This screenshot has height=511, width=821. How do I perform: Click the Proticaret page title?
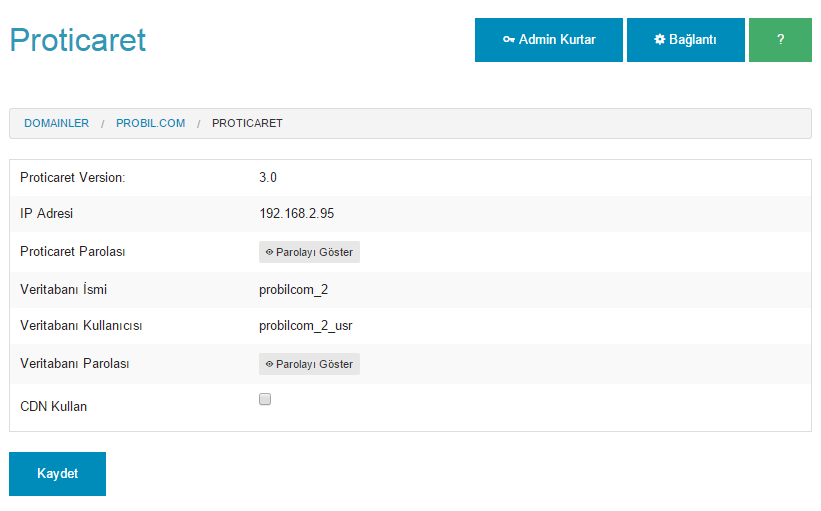(x=78, y=40)
